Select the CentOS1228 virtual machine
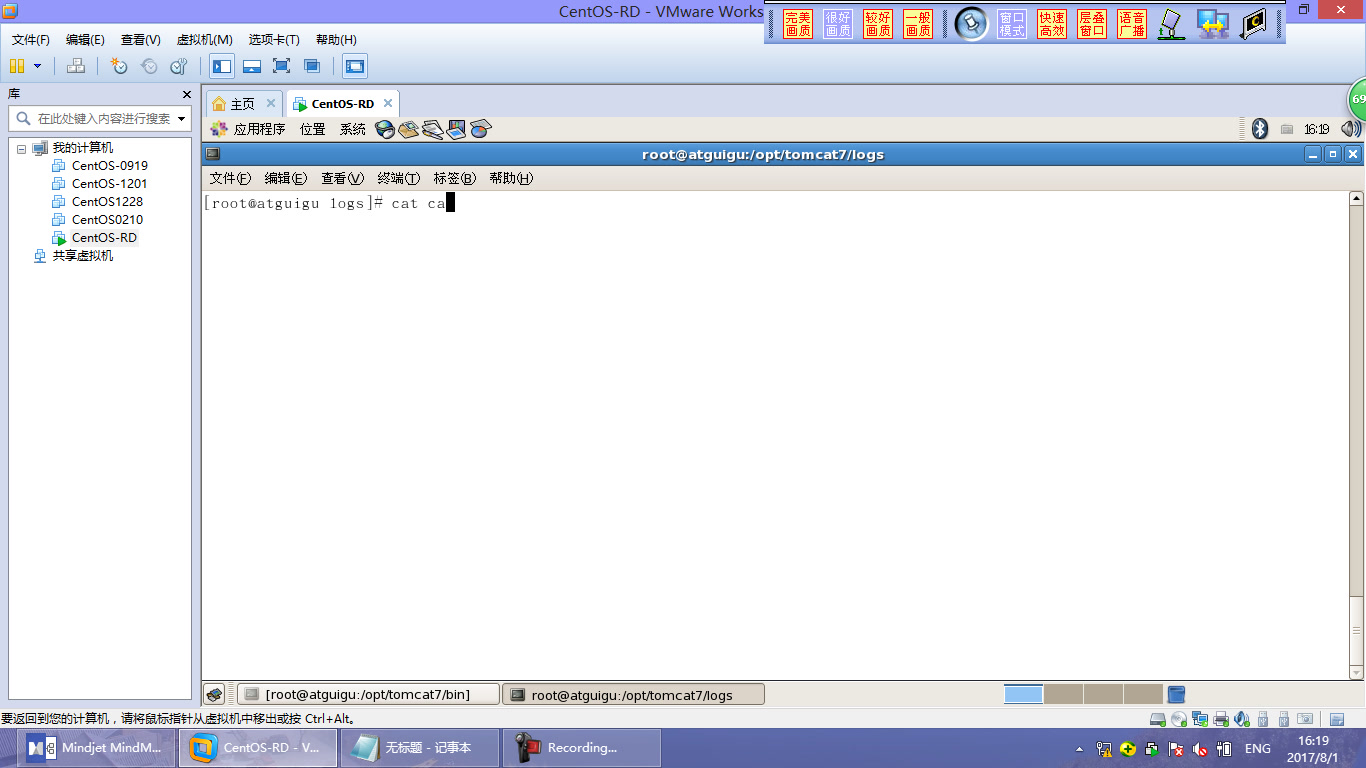 (x=107, y=202)
